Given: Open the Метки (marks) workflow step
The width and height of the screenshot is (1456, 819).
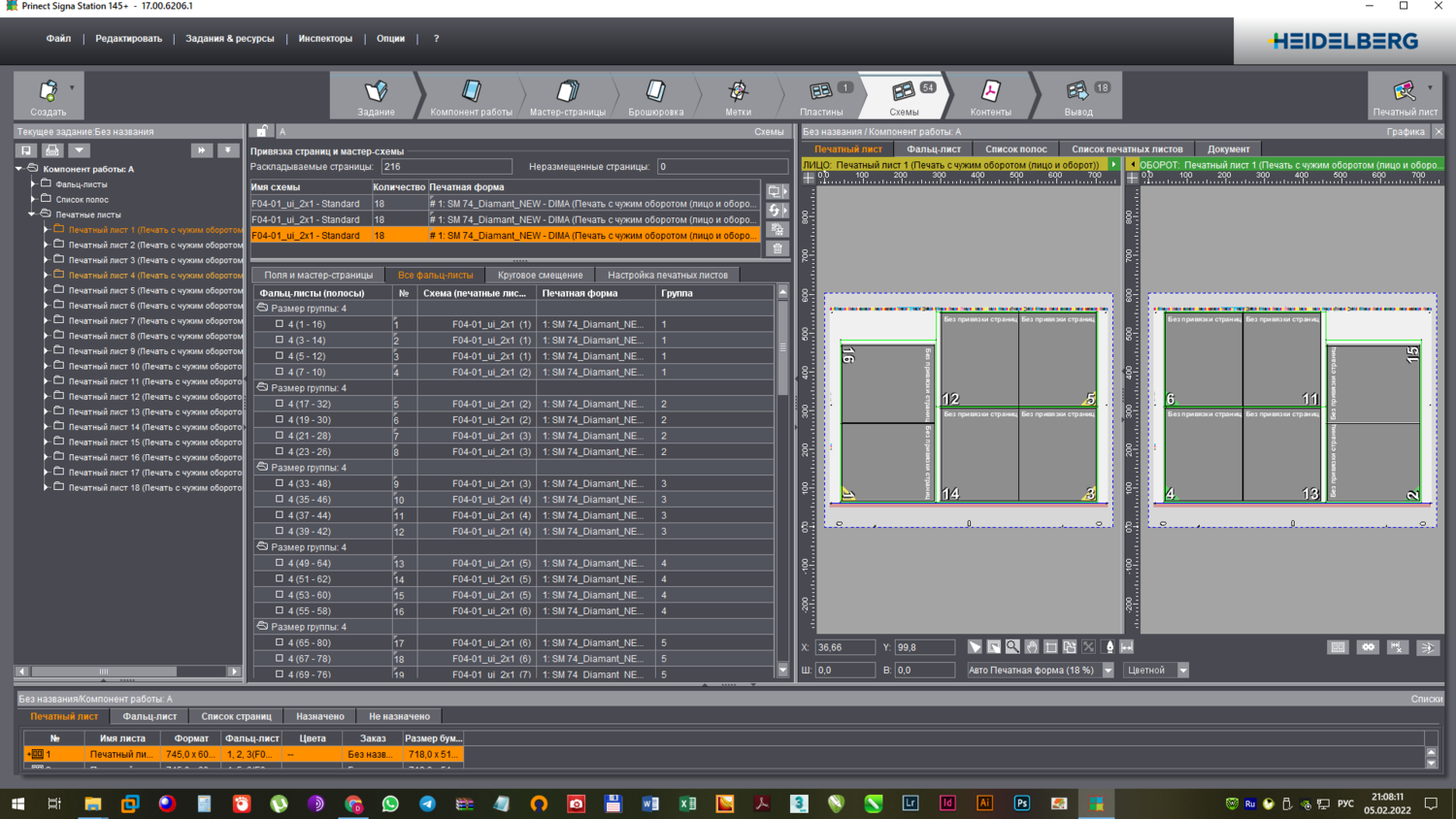Looking at the screenshot, I should coord(738,96).
